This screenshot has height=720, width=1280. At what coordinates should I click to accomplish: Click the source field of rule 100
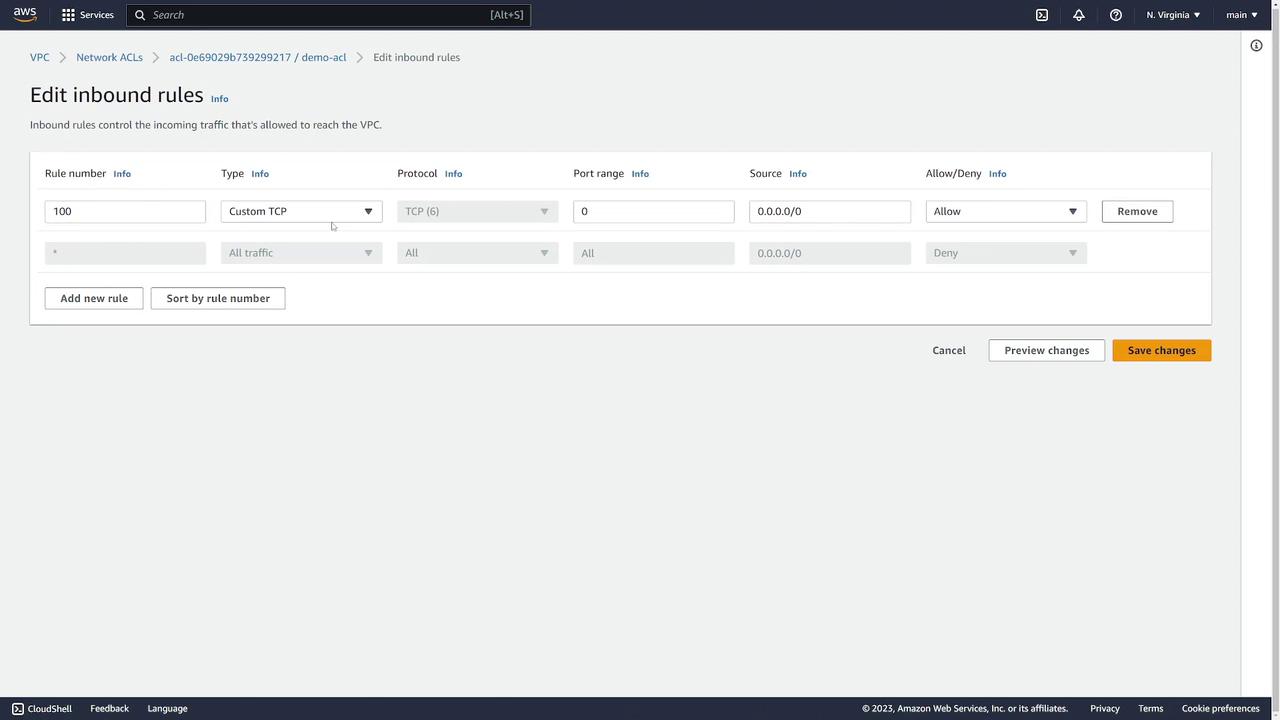coord(830,211)
